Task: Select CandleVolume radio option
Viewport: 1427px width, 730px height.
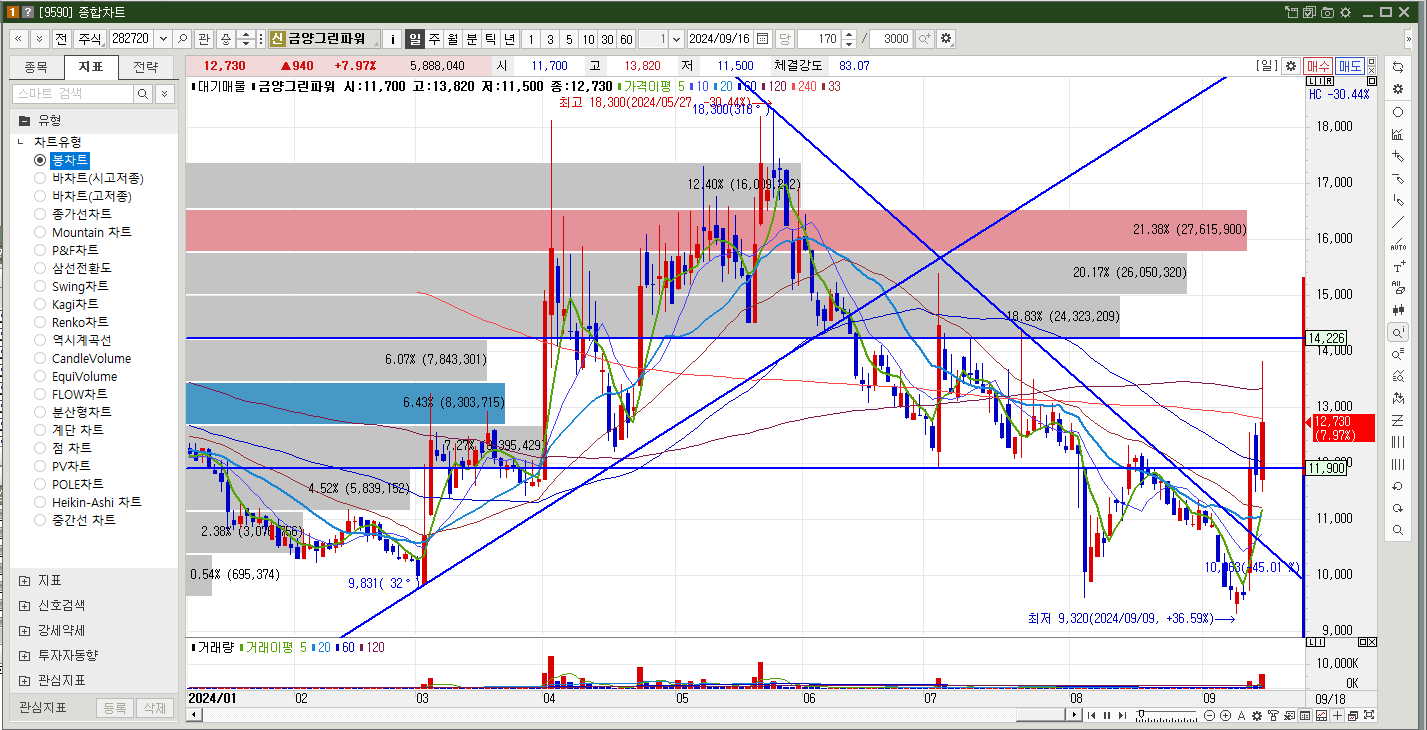Action: [x=41, y=358]
